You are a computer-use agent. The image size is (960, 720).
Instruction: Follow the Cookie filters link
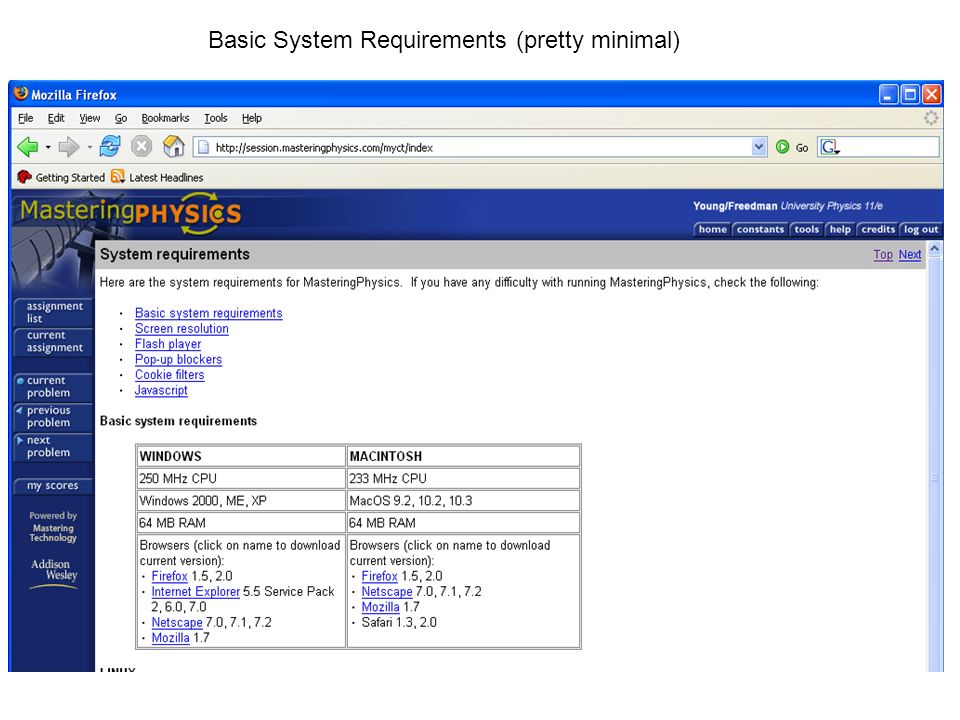click(x=170, y=375)
